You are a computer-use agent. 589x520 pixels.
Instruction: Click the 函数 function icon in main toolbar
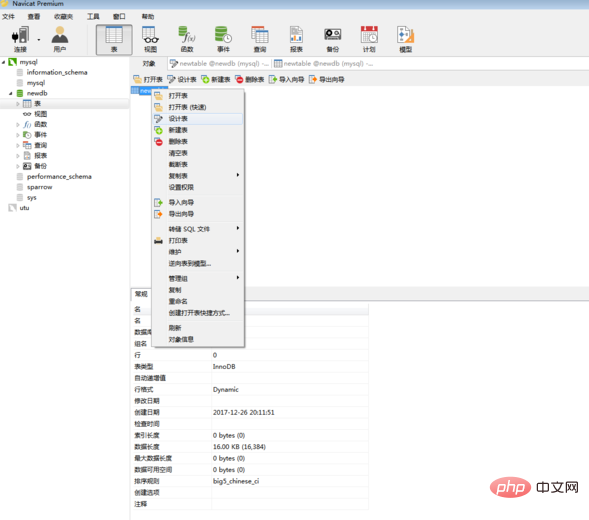tap(187, 39)
